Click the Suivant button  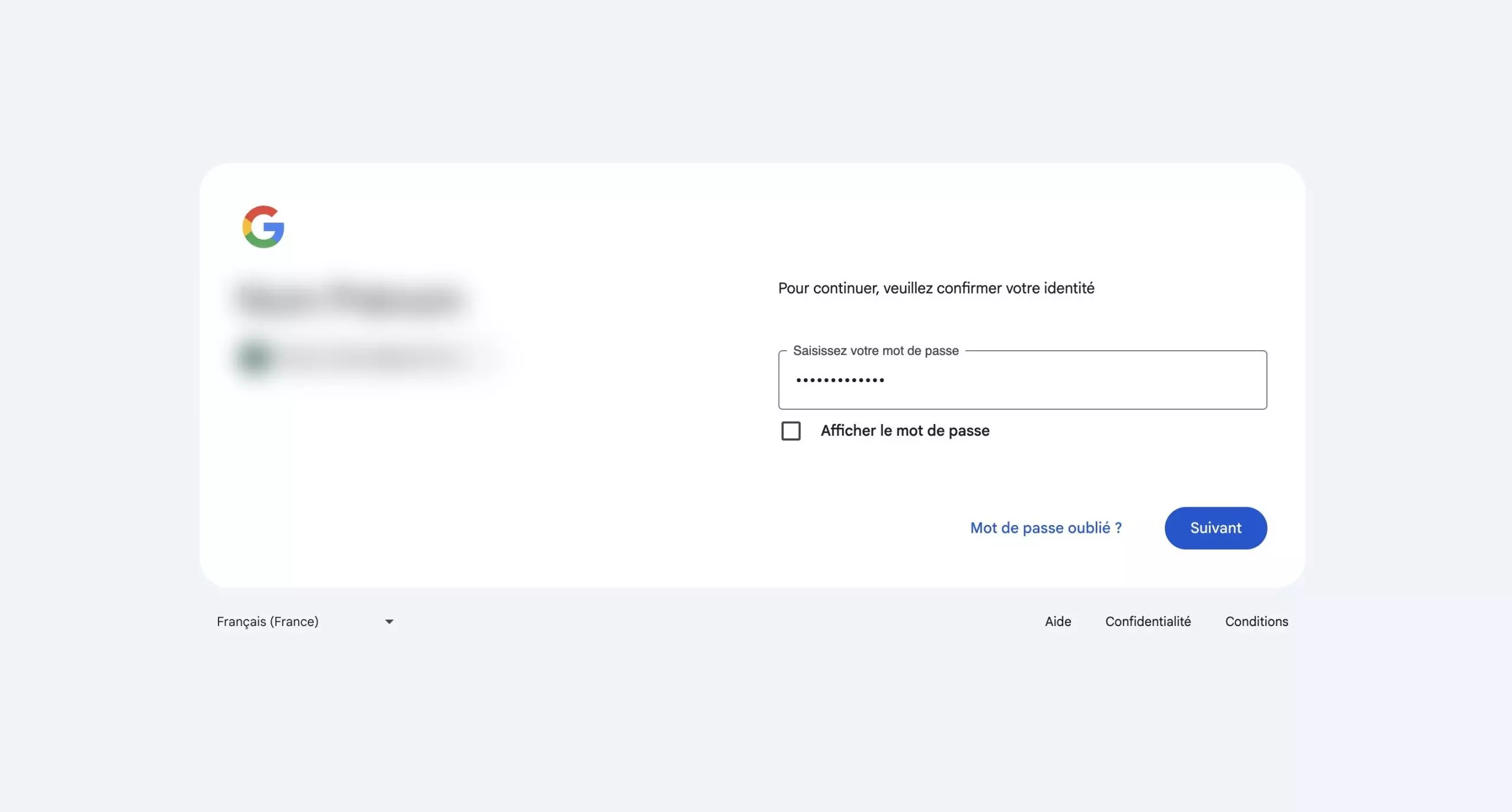(x=1216, y=528)
